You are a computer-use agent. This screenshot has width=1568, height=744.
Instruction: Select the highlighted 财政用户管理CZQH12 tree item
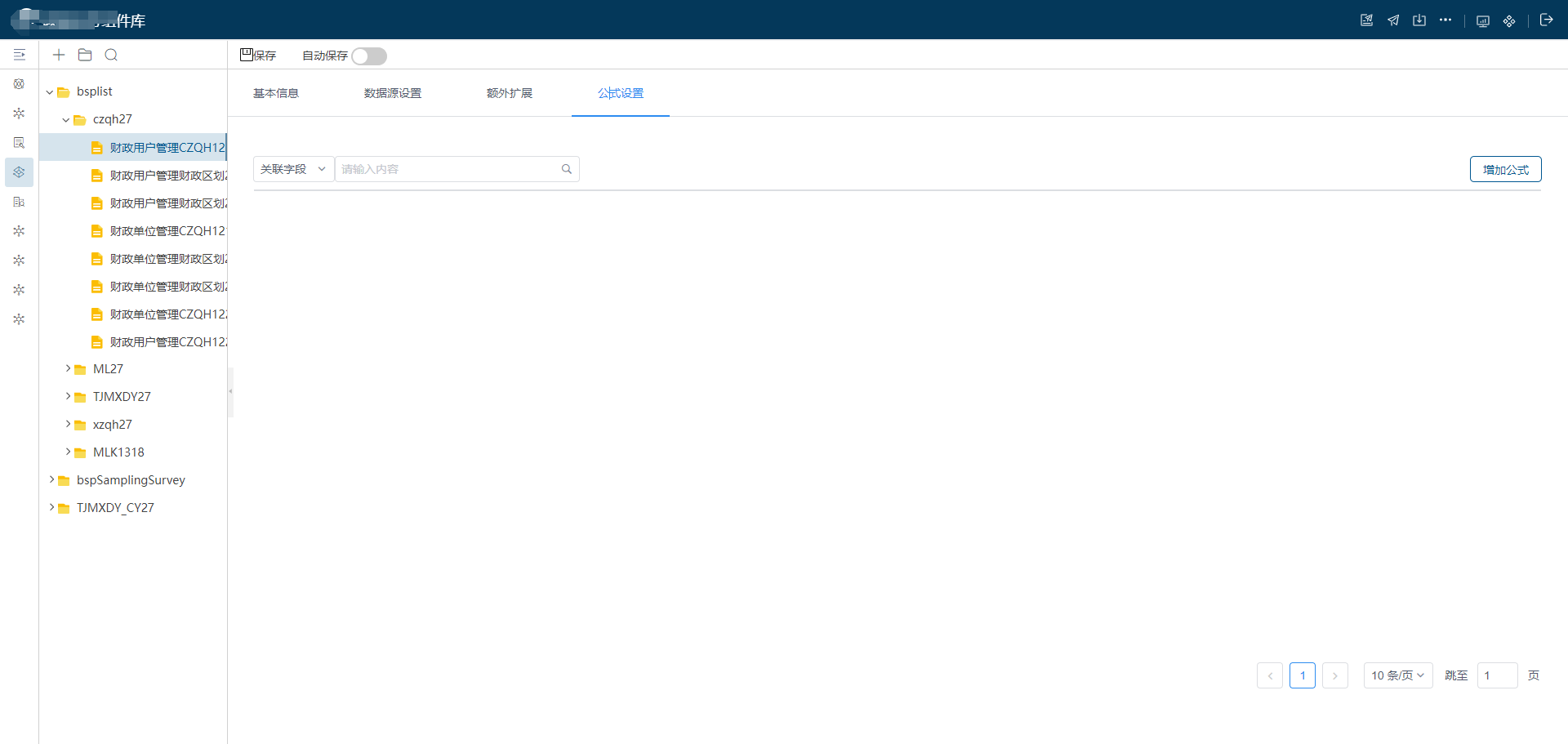coord(133,148)
